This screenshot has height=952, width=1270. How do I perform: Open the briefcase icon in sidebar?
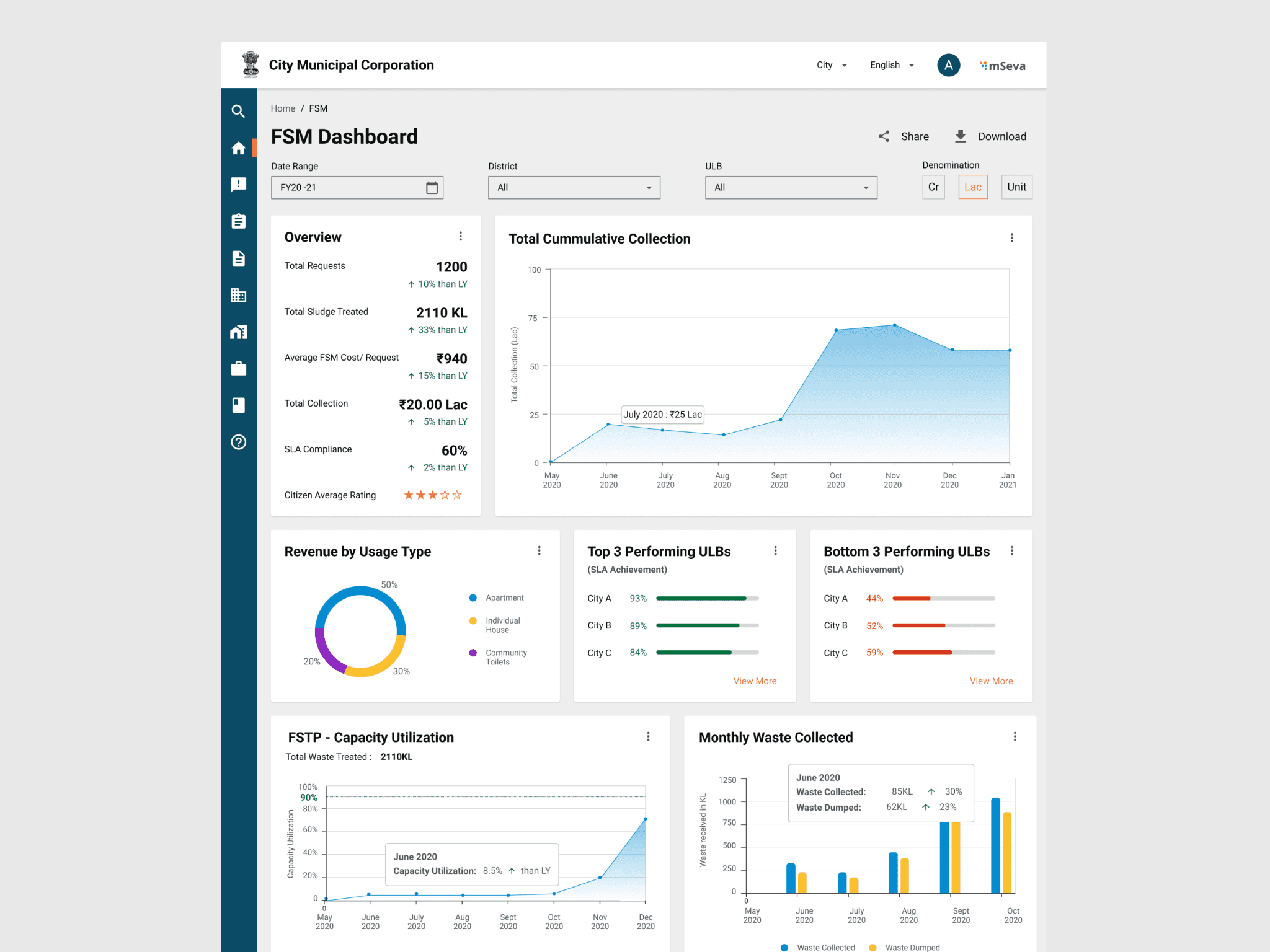pyautogui.click(x=238, y=369)
